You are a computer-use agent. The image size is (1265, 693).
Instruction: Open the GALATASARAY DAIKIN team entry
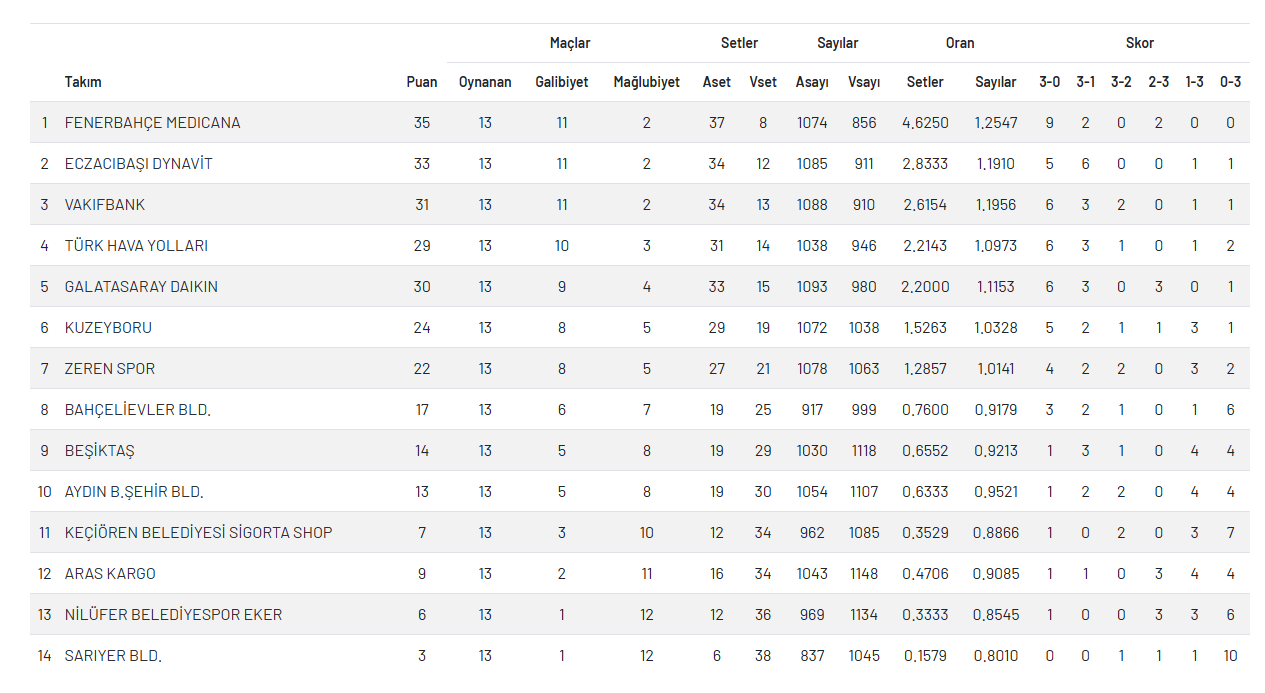coord(141,287)
